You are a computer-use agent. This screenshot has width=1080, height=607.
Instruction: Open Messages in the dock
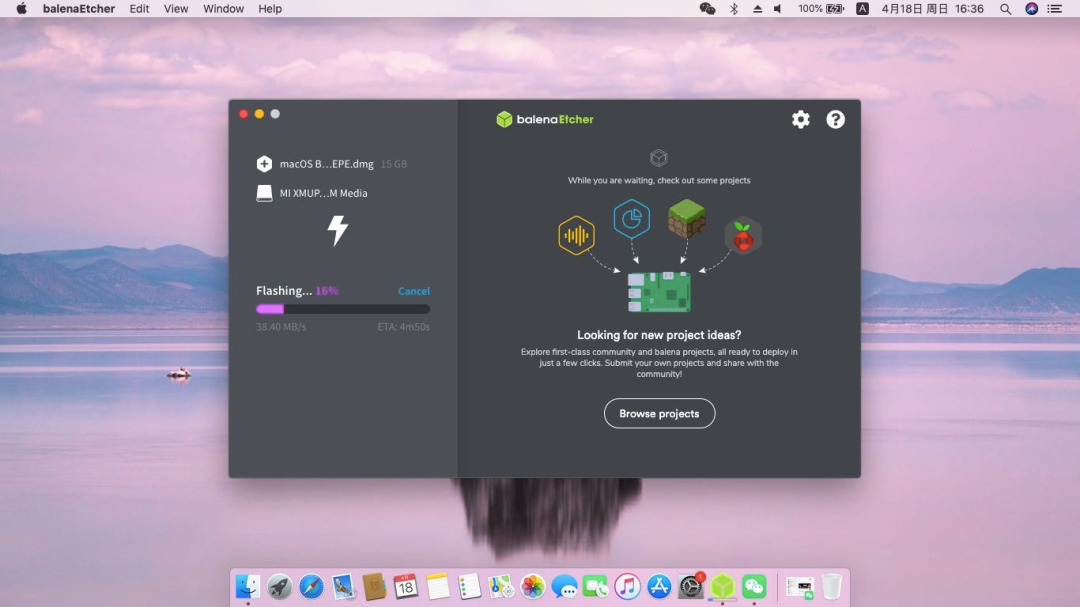(x=564, y=586)
